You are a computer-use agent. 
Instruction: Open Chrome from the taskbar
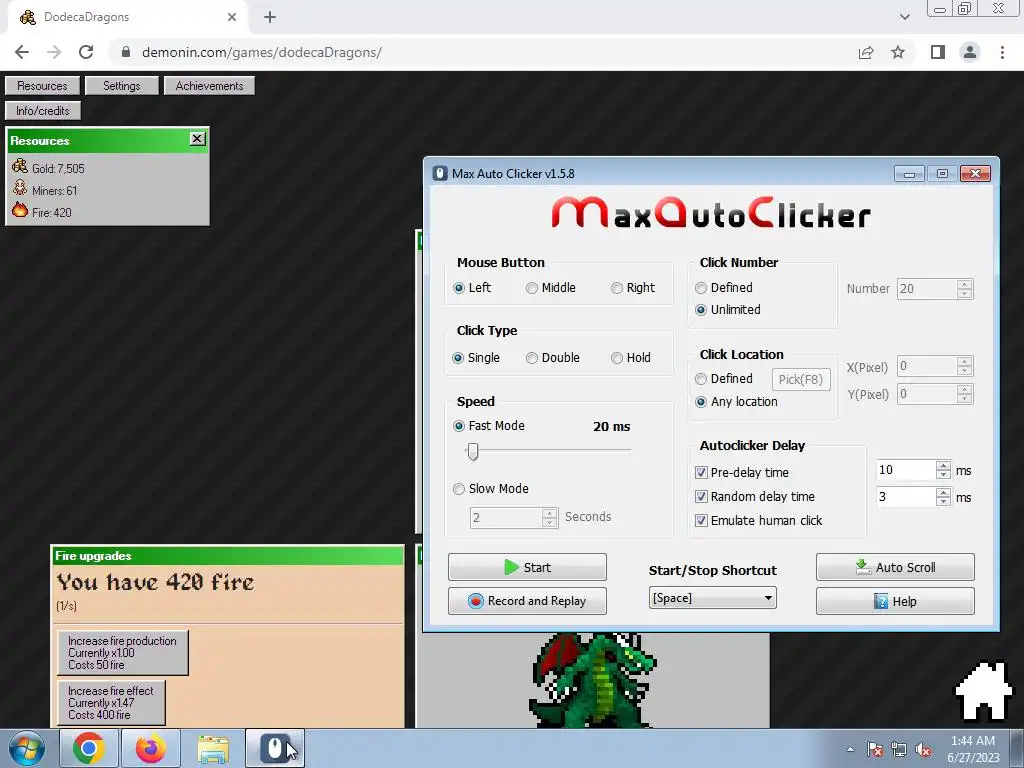coord(89,748)
